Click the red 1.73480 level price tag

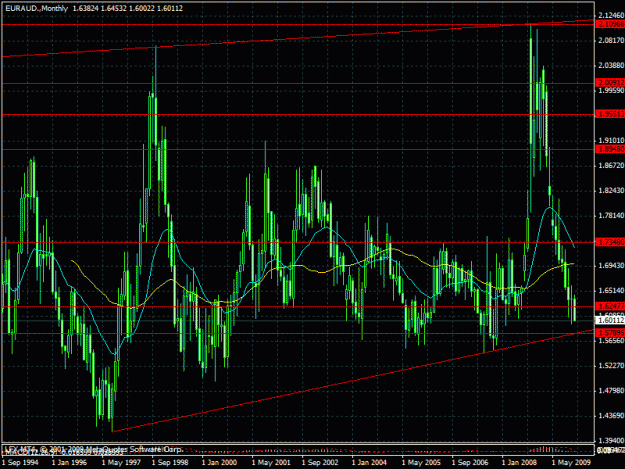[x=610, y=242]
